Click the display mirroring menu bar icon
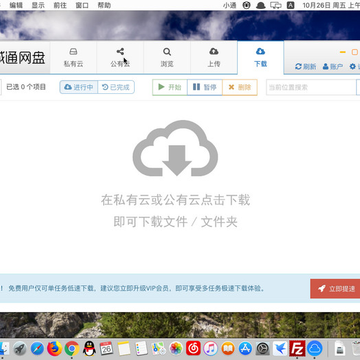 276,5
